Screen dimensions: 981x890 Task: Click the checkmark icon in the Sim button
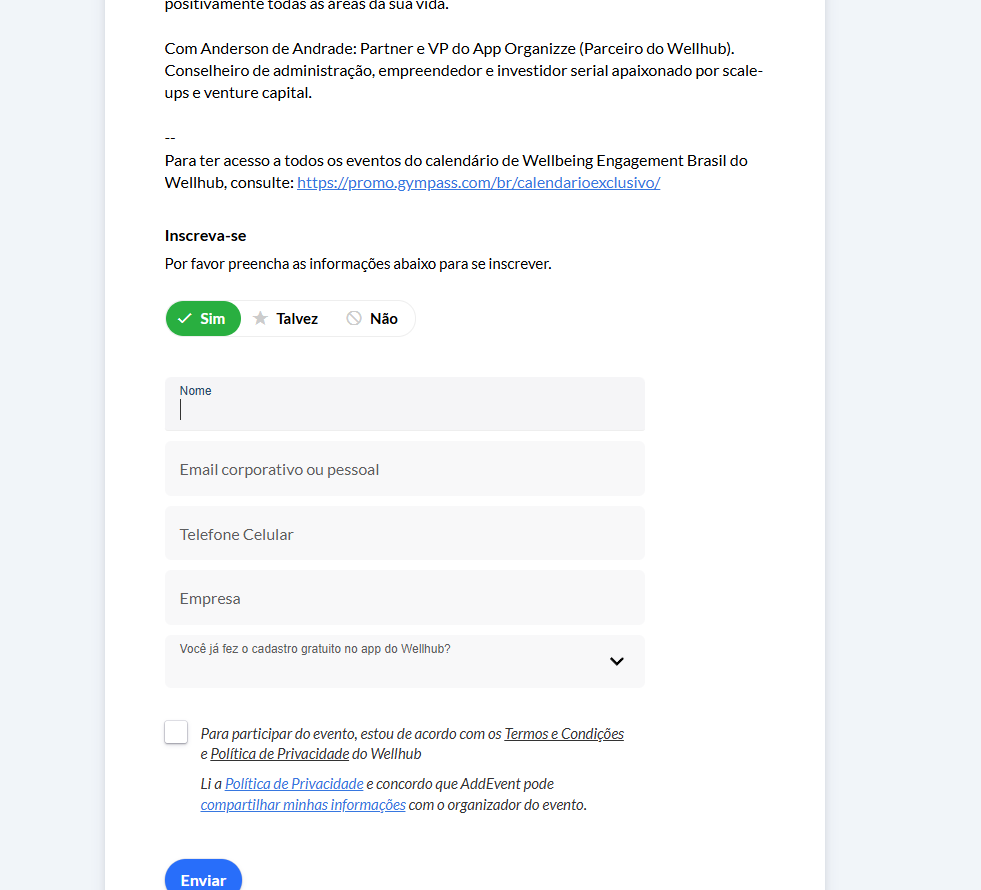tap(184, 319)
